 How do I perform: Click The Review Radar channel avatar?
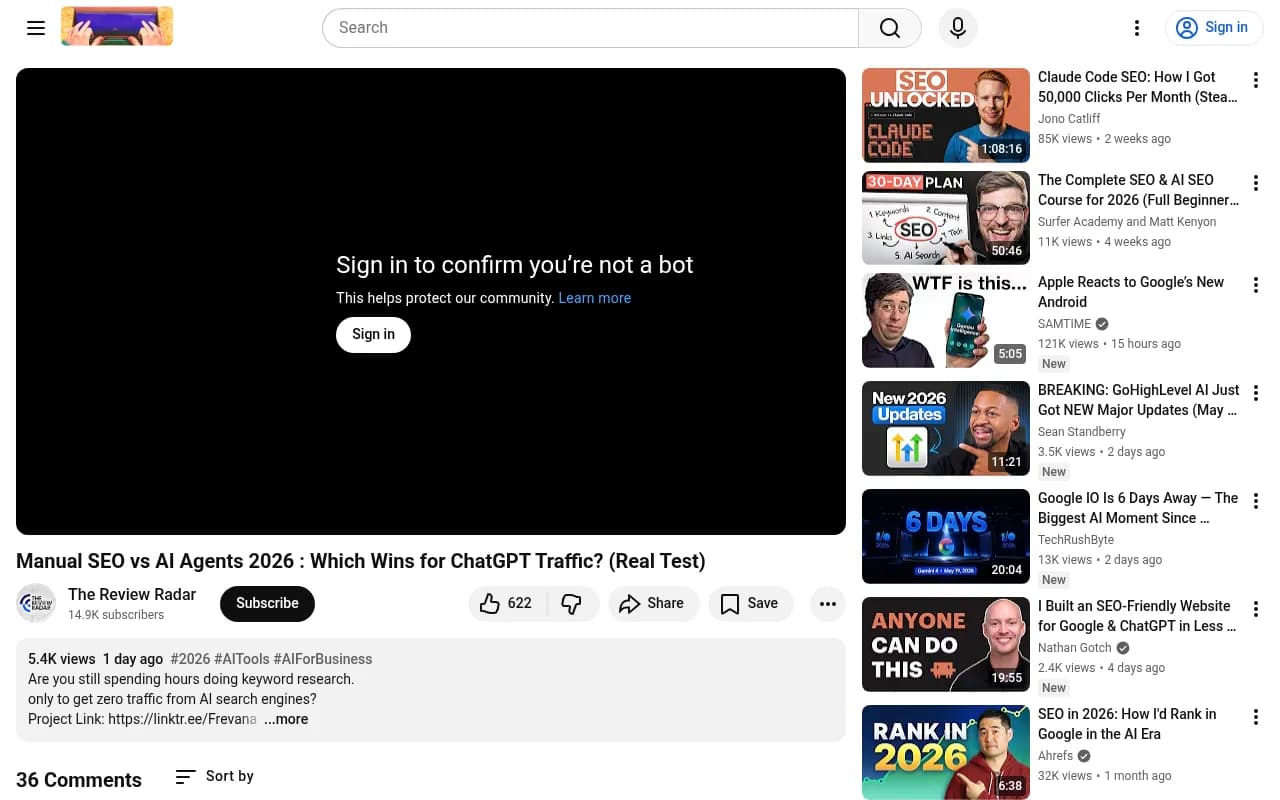tap(36, 603)
